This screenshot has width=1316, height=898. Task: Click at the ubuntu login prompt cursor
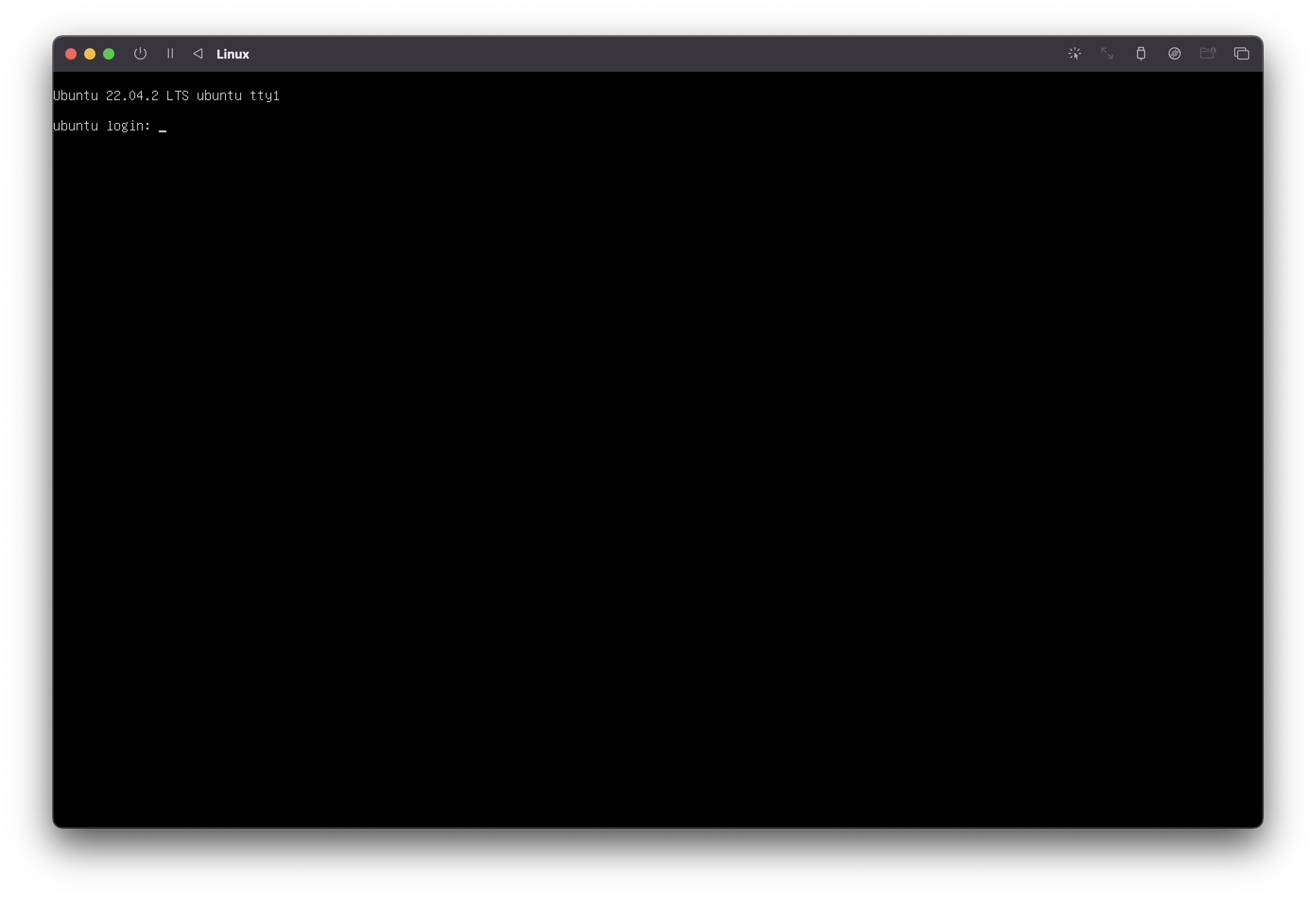tap(163, 127)
